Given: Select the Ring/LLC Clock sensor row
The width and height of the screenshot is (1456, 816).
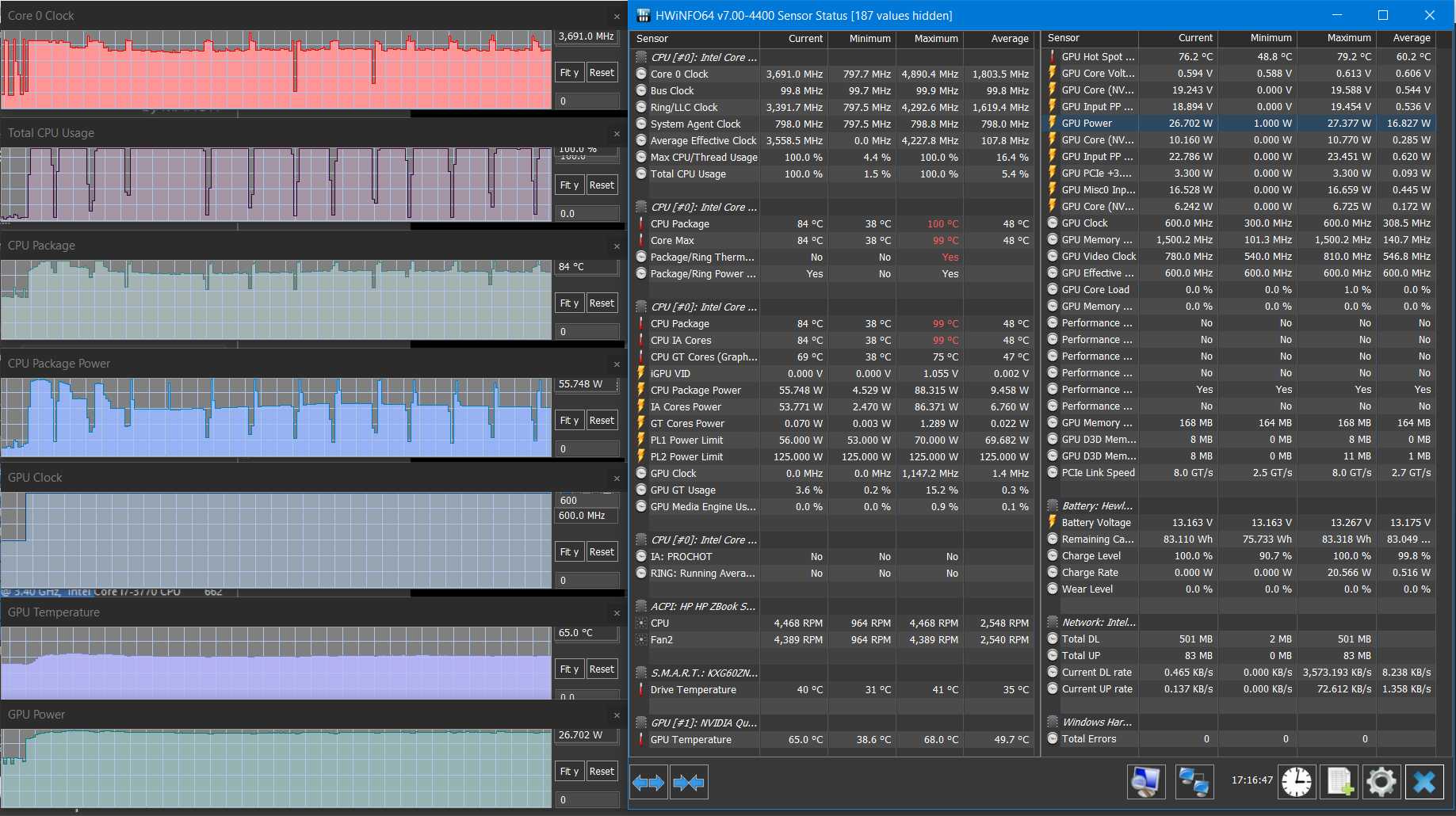Looking at the screenshot, I should click(832, 107).
